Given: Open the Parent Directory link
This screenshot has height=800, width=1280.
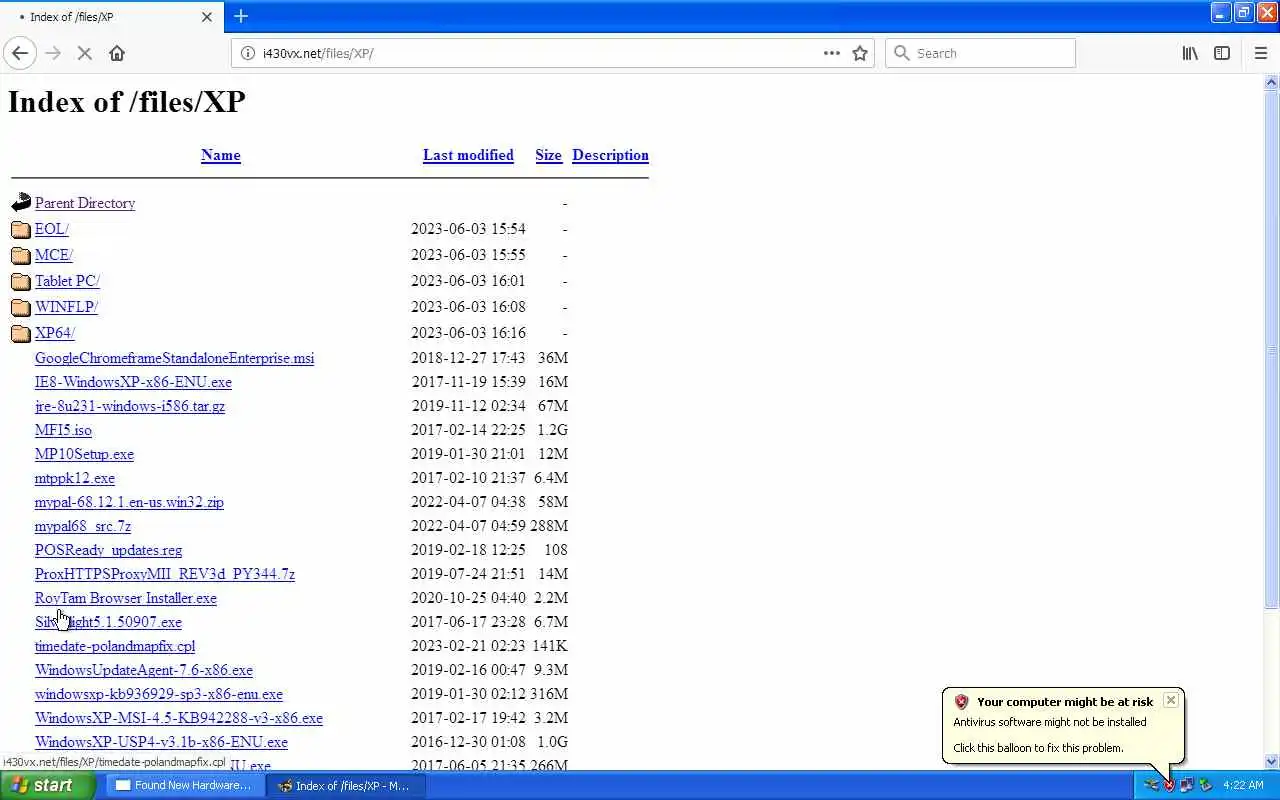Looking at the screenshot, I should click(x=85, y=203).
